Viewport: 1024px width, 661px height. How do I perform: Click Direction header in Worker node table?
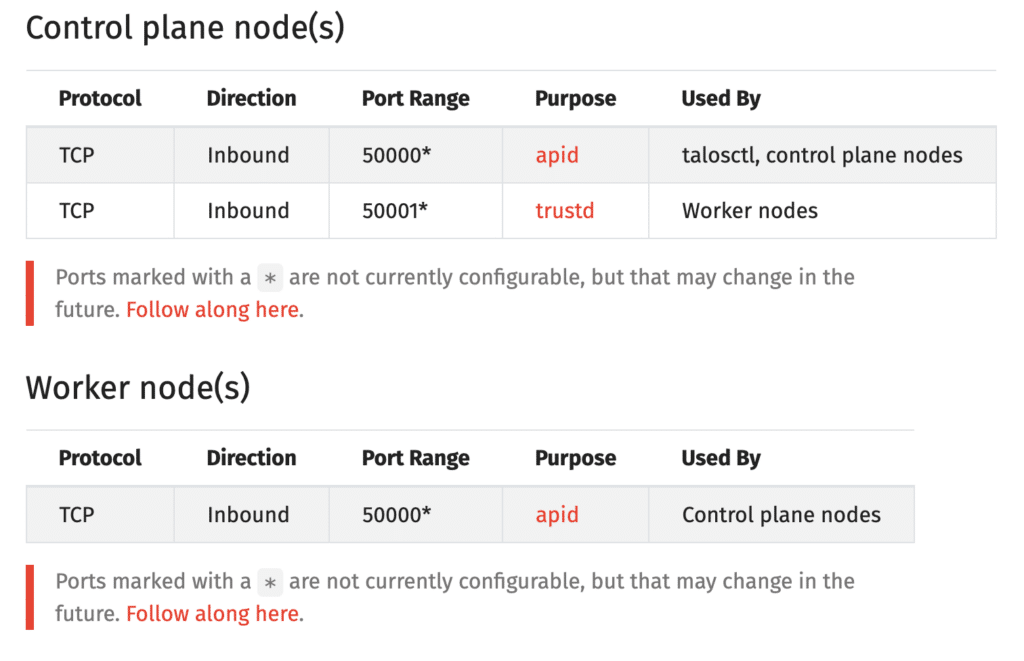[x=251, y=459]
